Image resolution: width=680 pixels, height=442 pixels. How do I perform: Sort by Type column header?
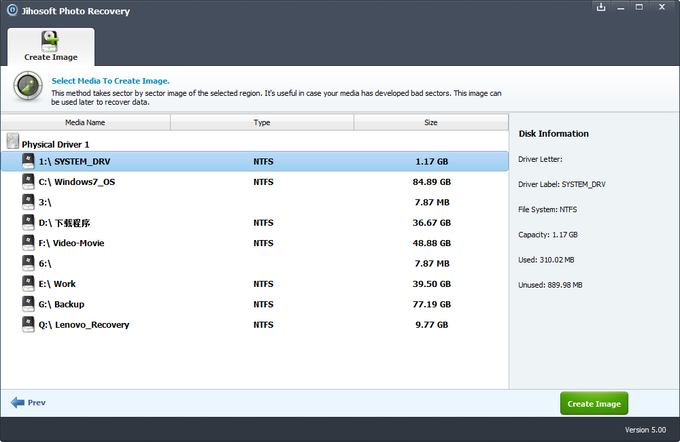click(262, 122)
